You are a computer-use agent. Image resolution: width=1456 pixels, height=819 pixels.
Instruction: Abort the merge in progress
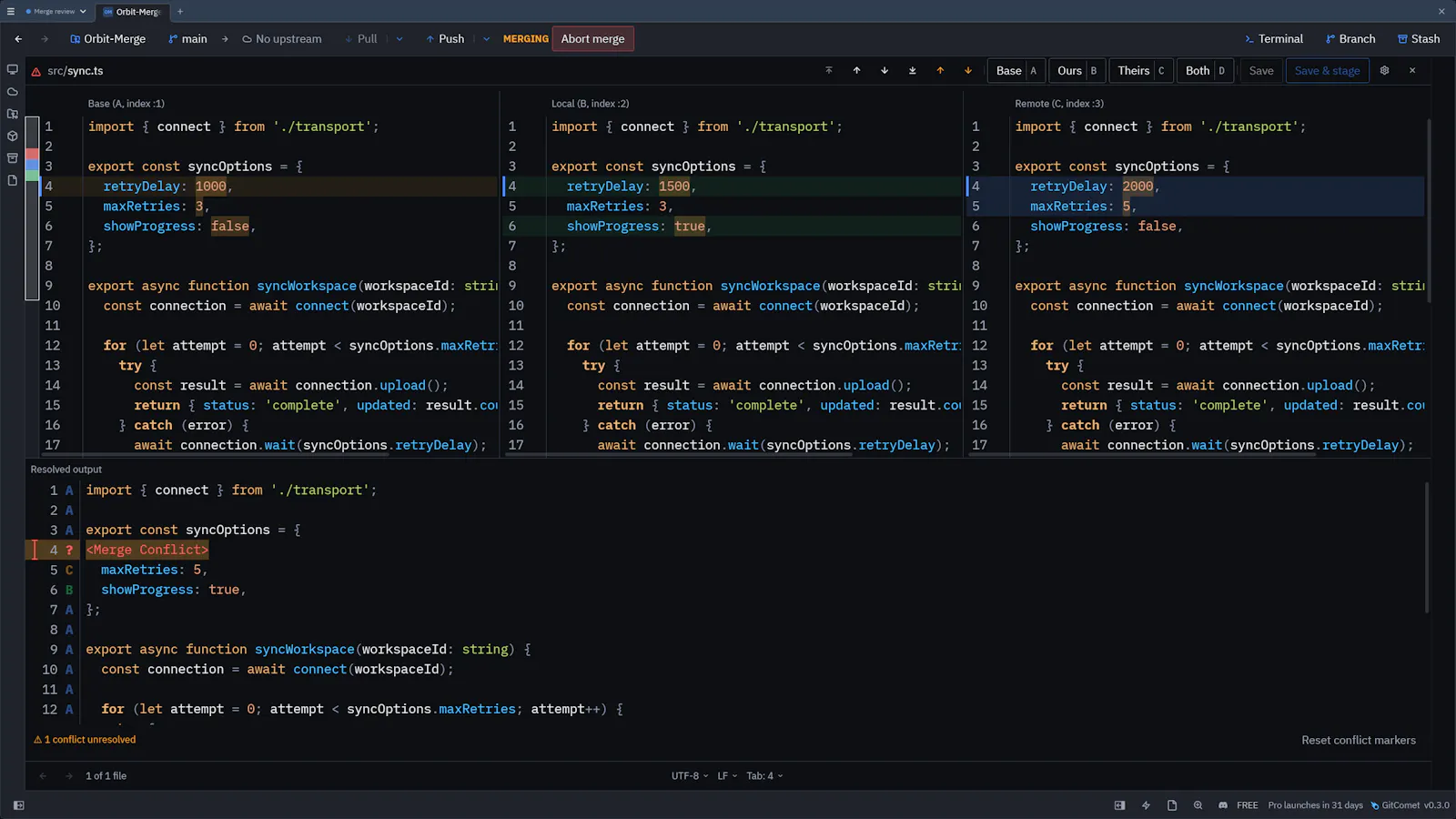tap(593, 39)
